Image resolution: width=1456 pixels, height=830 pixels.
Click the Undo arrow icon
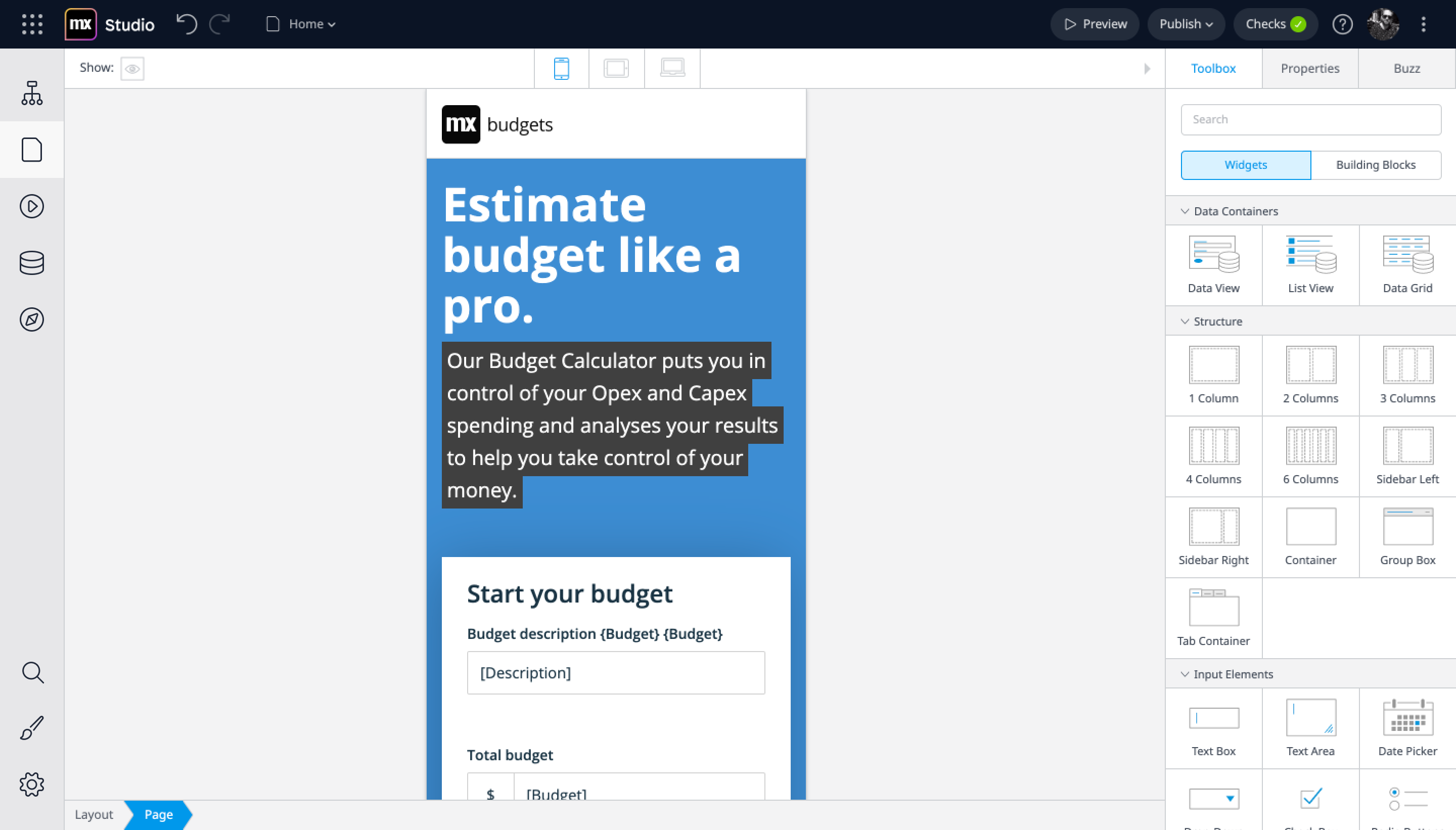[187, 24]
